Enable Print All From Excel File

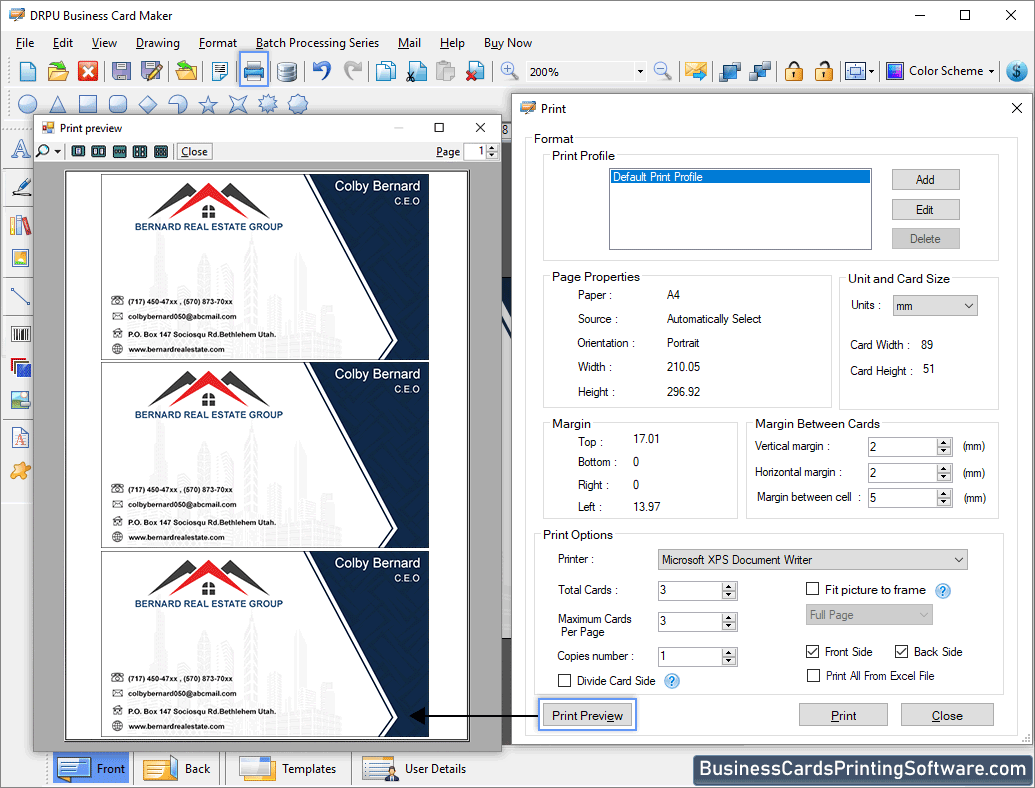(x=813, y=675)
